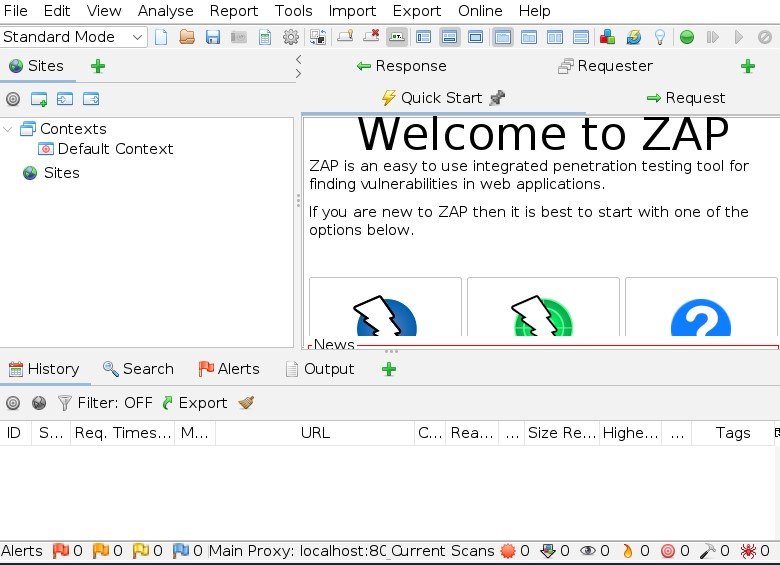Switch to the Requester tab
The width and height of the screenshot is (780, 565).
tap(605, 66)
